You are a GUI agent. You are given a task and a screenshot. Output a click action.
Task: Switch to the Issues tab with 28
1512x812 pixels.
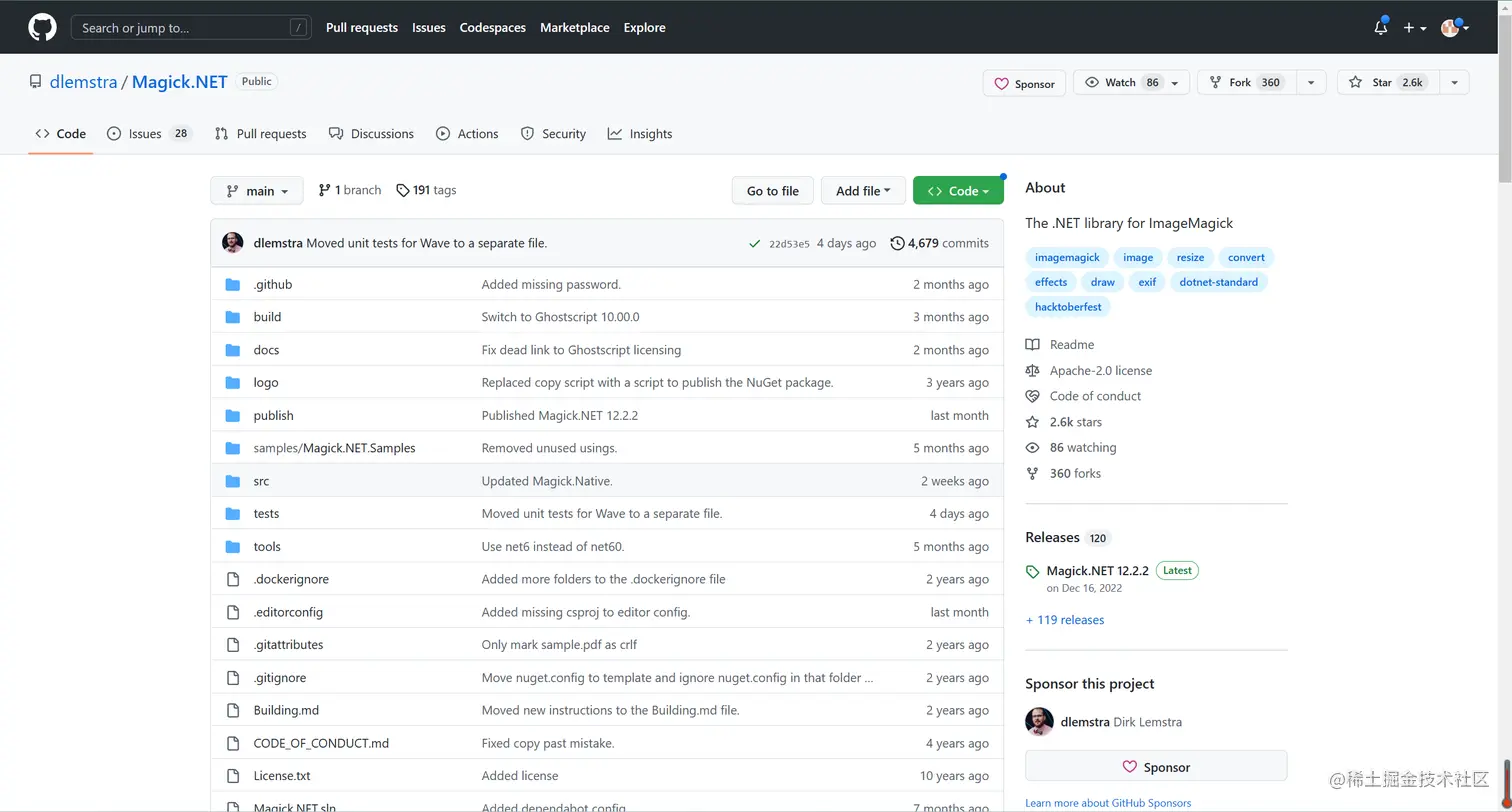click(x=149, y=134)
